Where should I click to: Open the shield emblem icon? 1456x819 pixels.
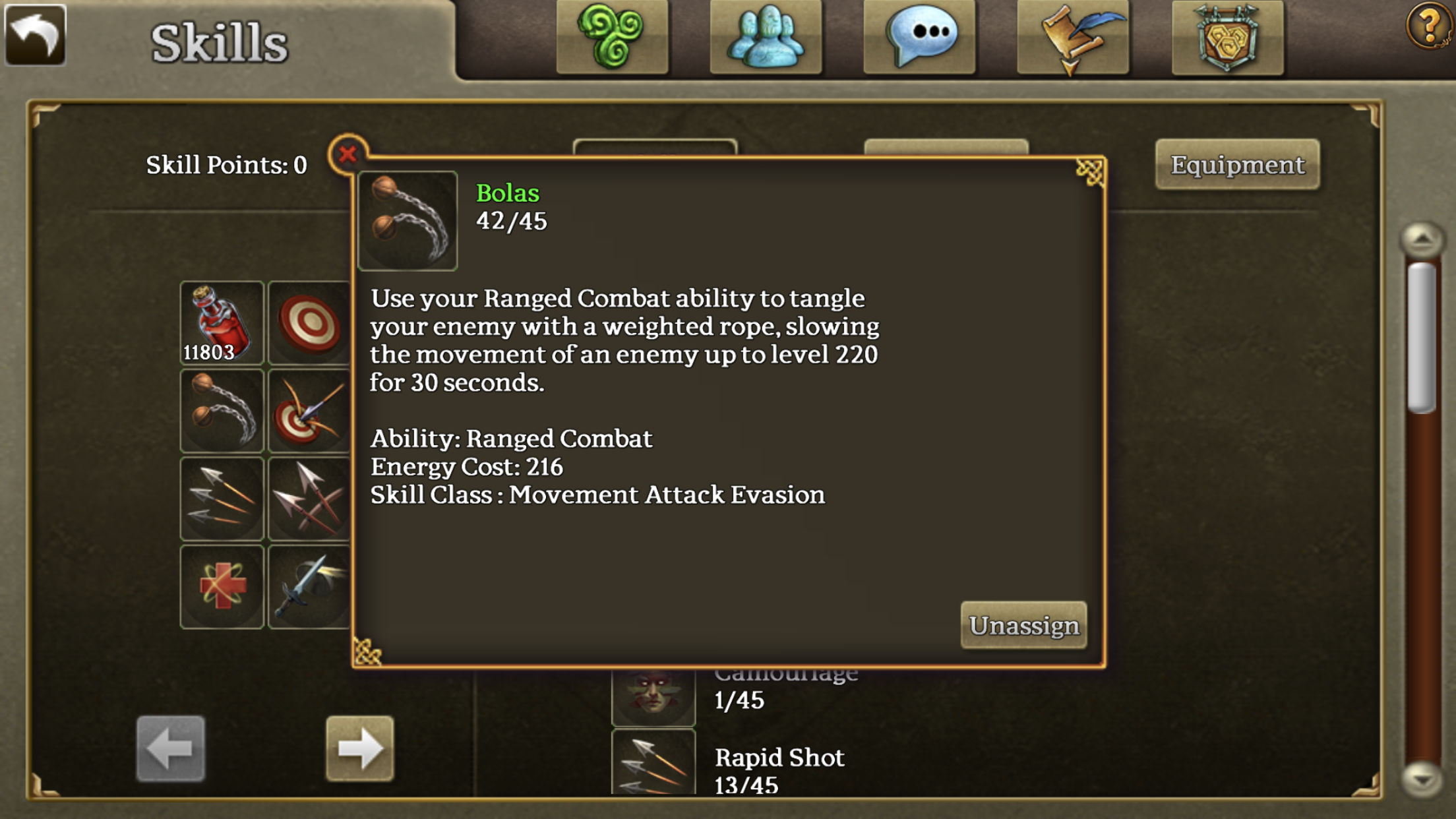pyautogui.click(x=1228, y=36)
